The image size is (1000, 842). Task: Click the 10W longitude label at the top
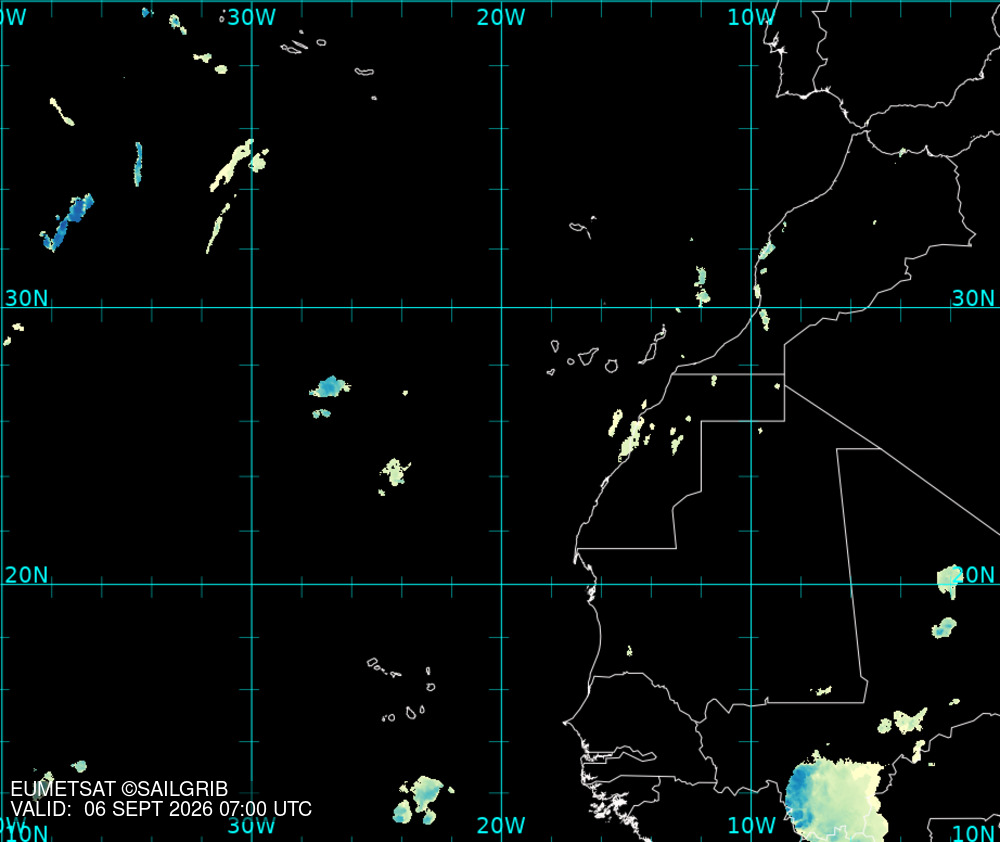point(751,17)
